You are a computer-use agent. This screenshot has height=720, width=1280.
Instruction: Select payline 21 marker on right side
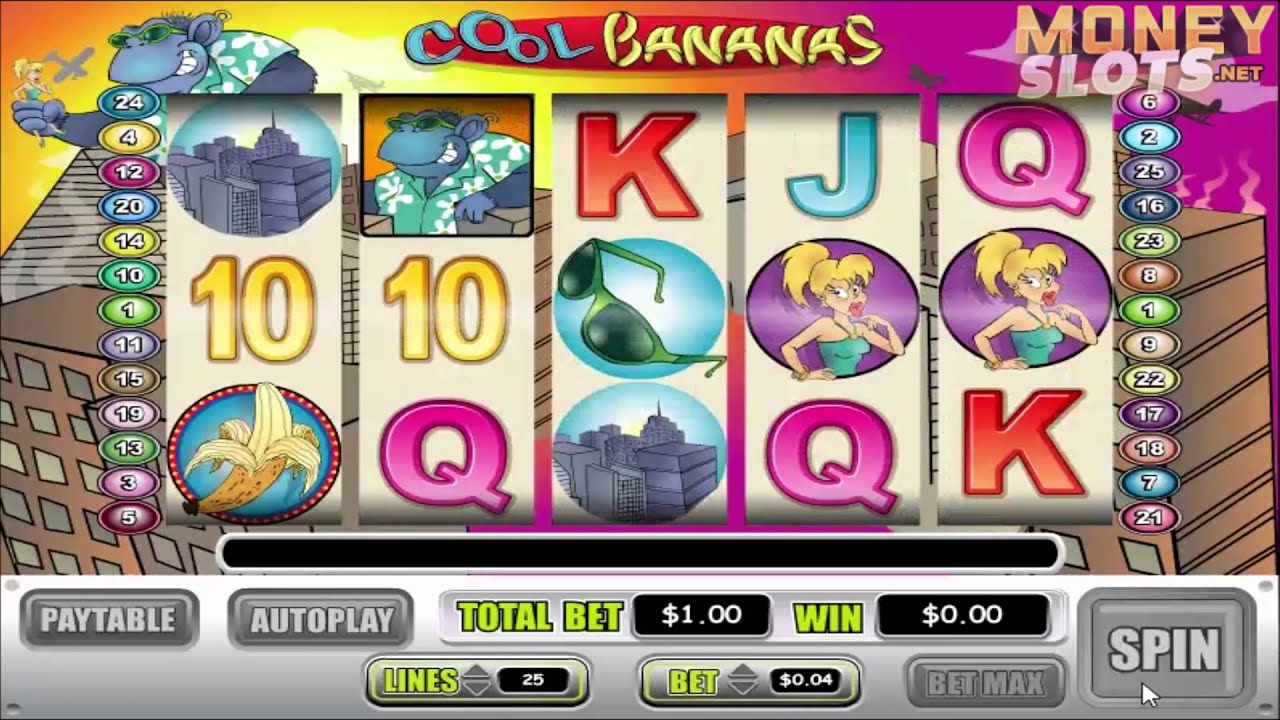[x=1149, y=518]
